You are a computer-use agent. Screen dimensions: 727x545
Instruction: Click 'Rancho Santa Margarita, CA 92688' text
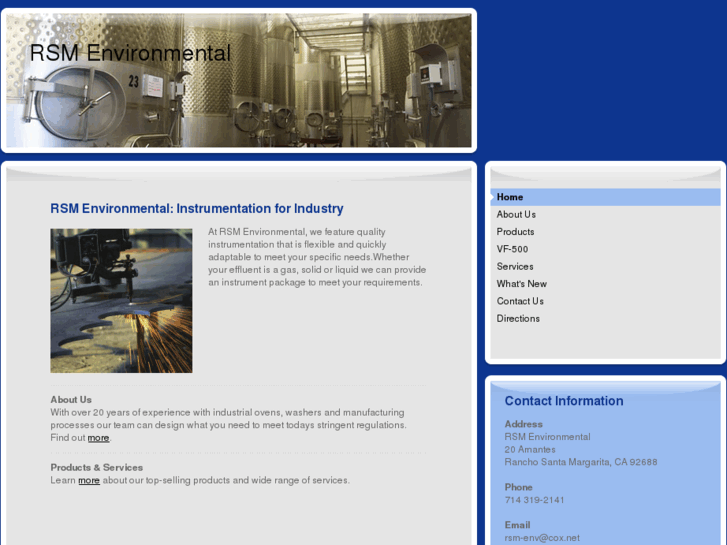[581, 462]
